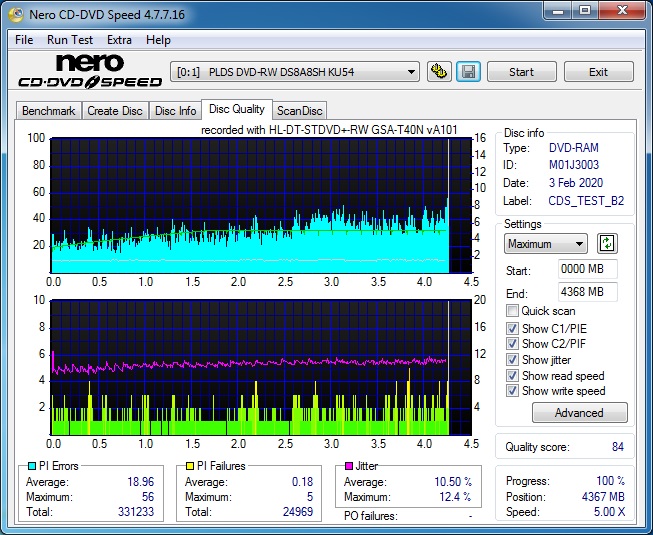Open the Help menu
The width and height of the screenshot is (653, 535).
click(x=158, y=40)
